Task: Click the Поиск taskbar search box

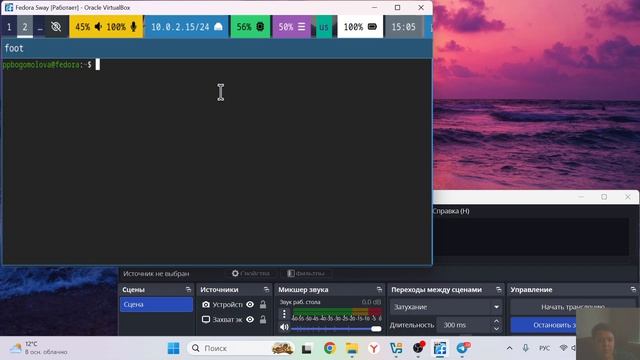Action: tap(241, 348)
